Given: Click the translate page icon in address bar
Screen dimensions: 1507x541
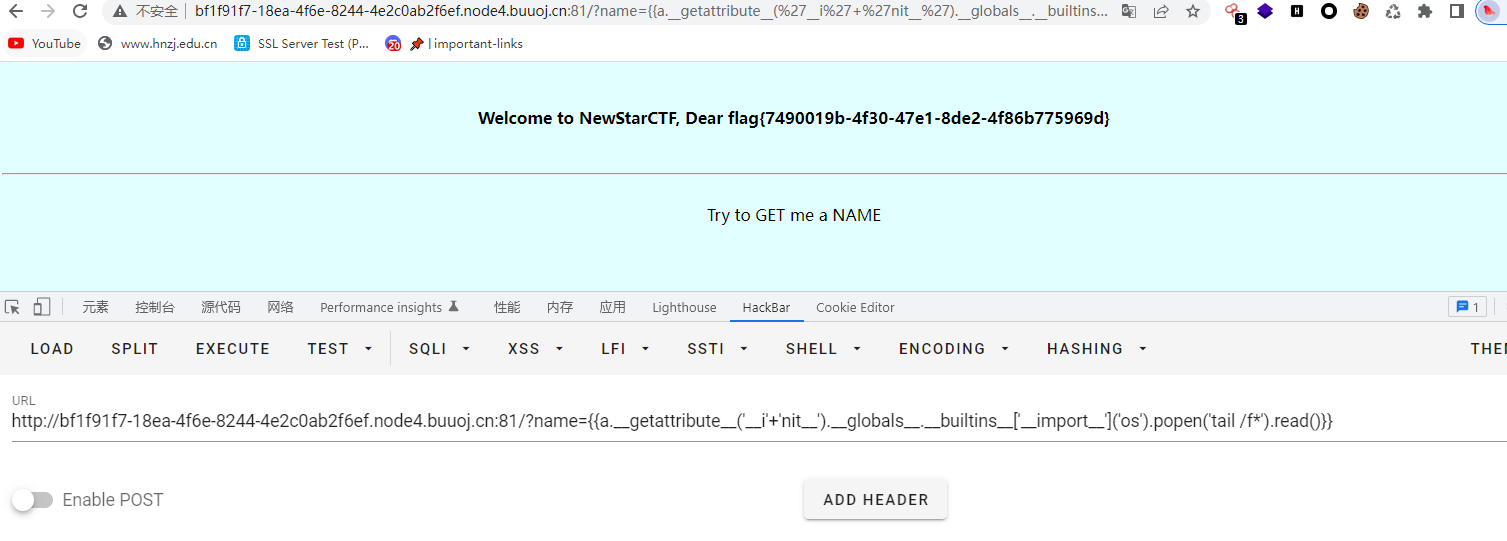Looking at the screenshot, I should coord(1129,12).
